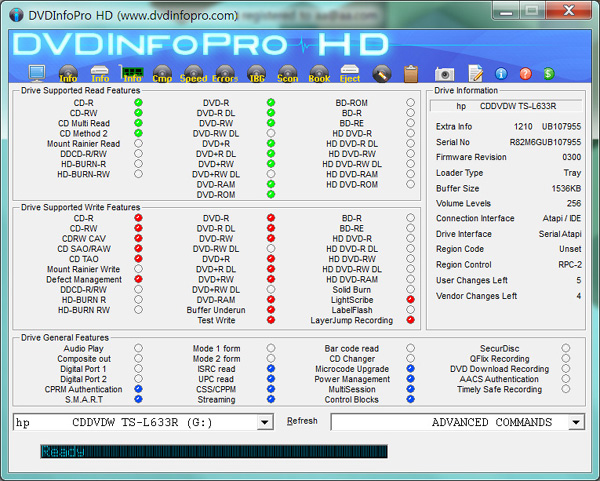Click the Microcode Upgrade indicator
This screenshot has width=600, height=481.
click(x=411, y=368)
